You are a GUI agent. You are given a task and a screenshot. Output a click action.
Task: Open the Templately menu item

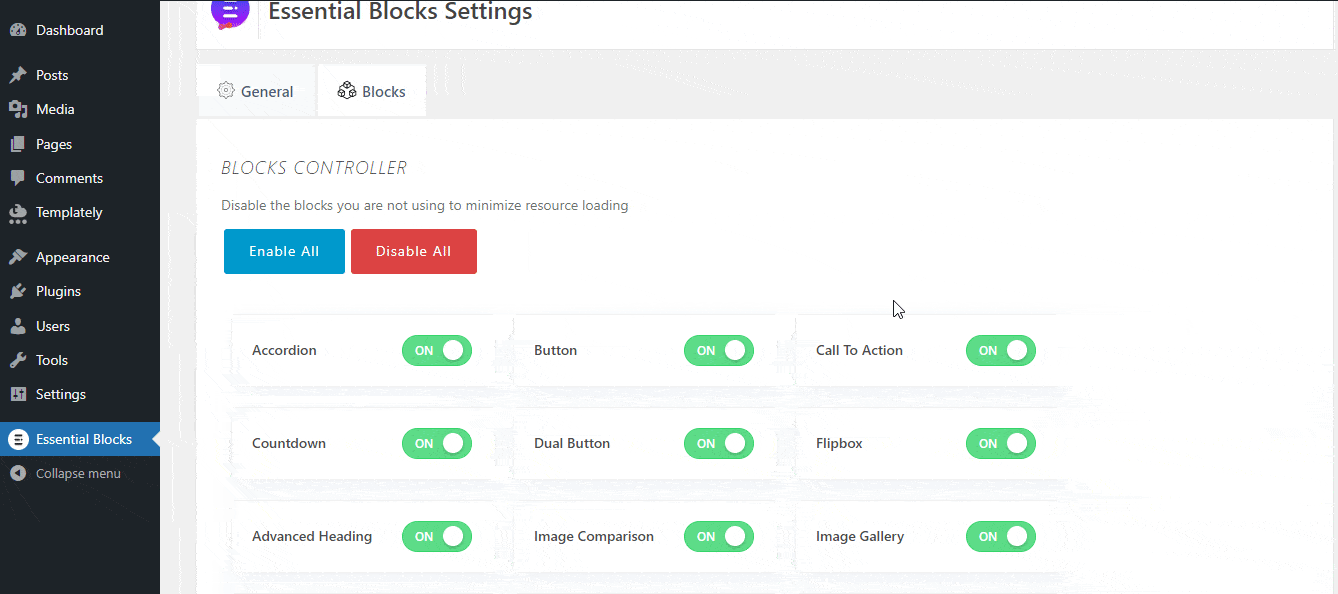80,212
